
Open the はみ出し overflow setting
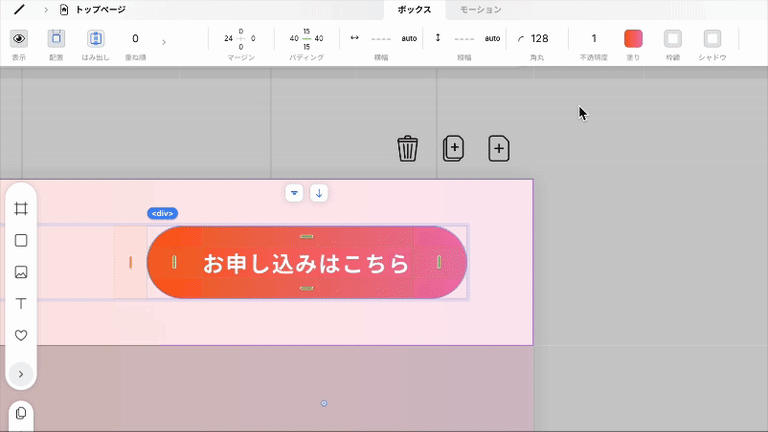pos(96,39)
